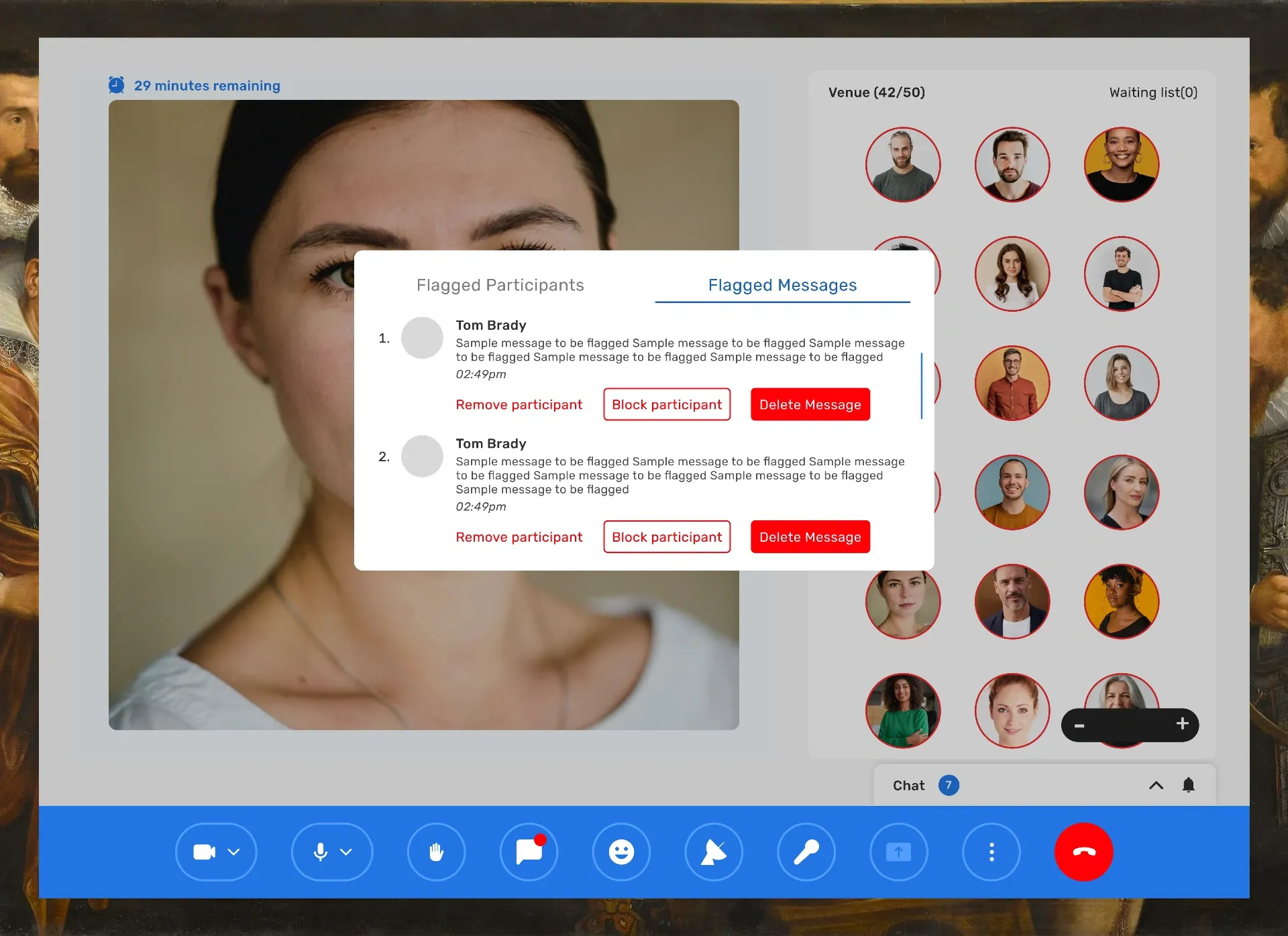Open the emoji reactions smiley icon
The image size is (1288, 936).
(x=621, y=852)
